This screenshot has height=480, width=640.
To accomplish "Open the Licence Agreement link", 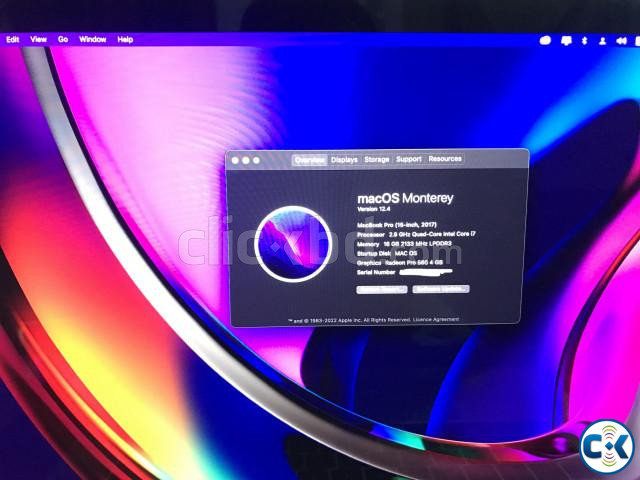I will pos(436,319).
